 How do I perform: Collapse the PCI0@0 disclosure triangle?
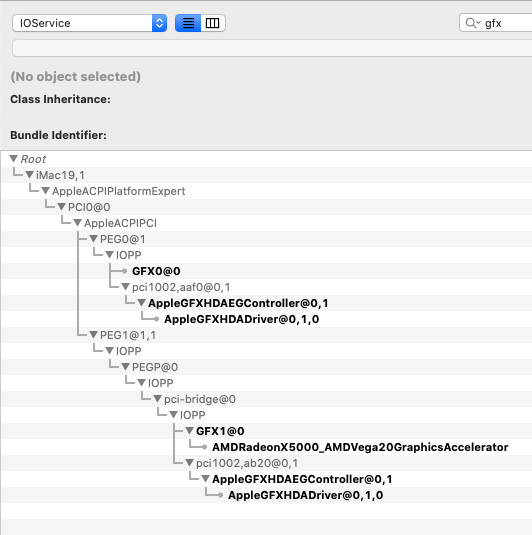coord(61,207)
